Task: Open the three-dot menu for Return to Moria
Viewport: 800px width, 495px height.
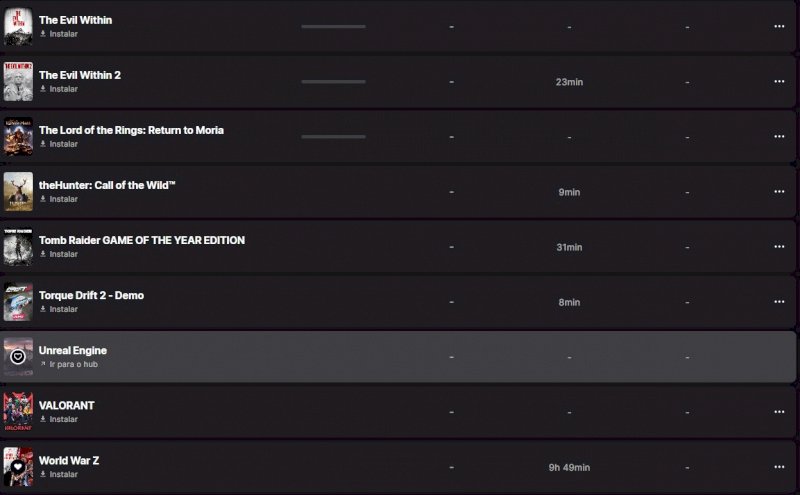Action: (x=779, y=137)
